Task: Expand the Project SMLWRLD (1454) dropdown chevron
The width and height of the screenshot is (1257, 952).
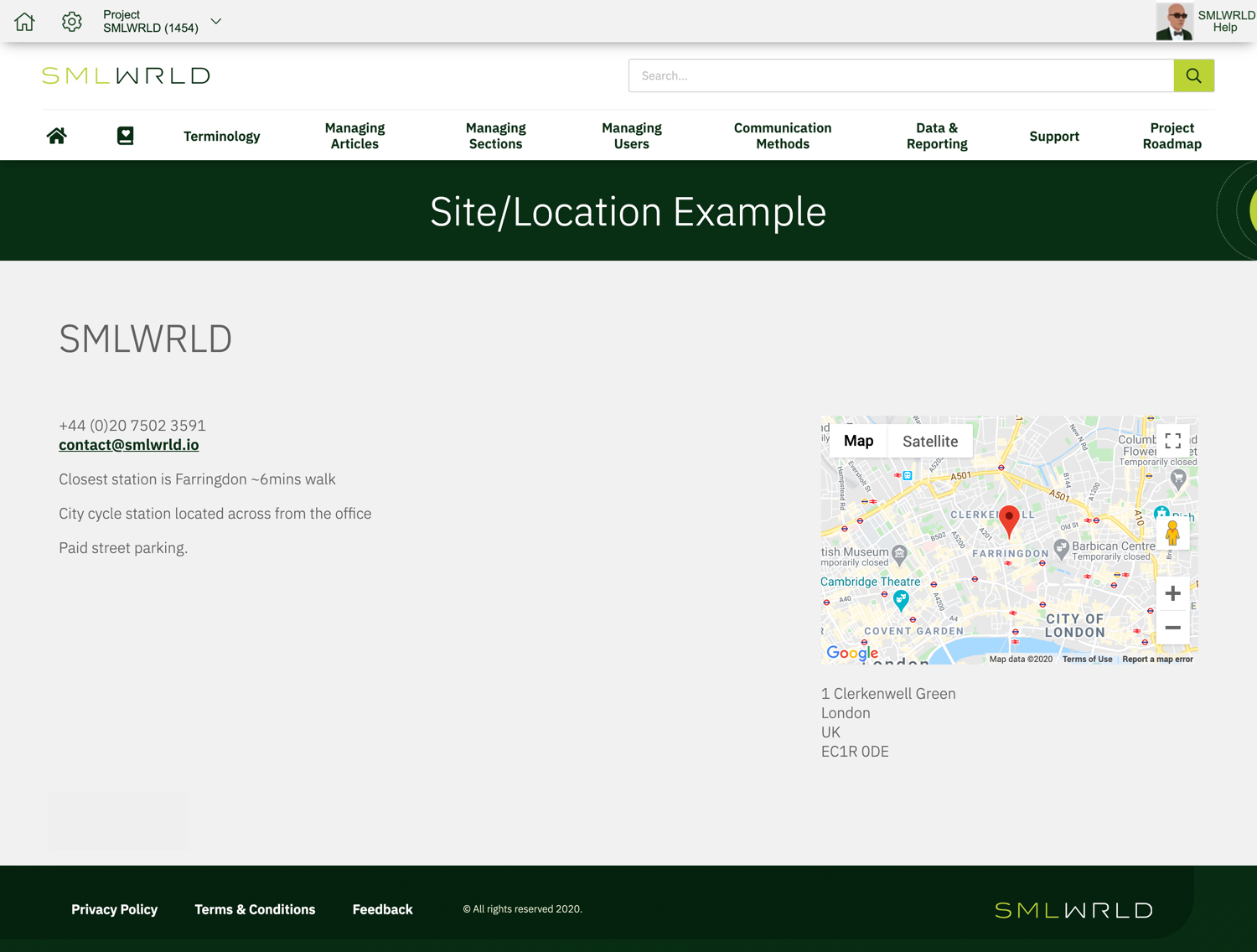Action: 216,22
